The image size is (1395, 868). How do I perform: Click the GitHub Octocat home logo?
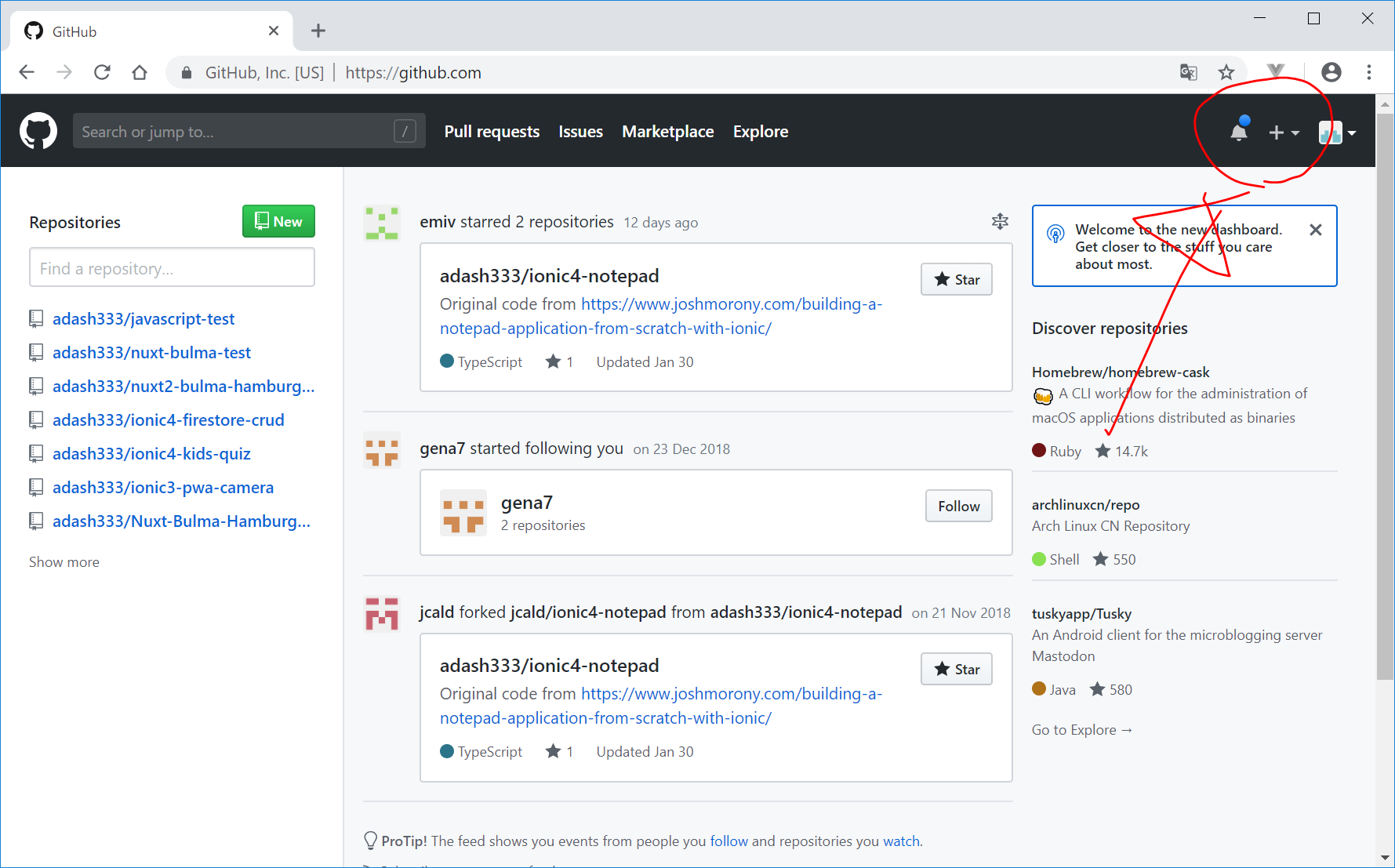click(38, 131)
